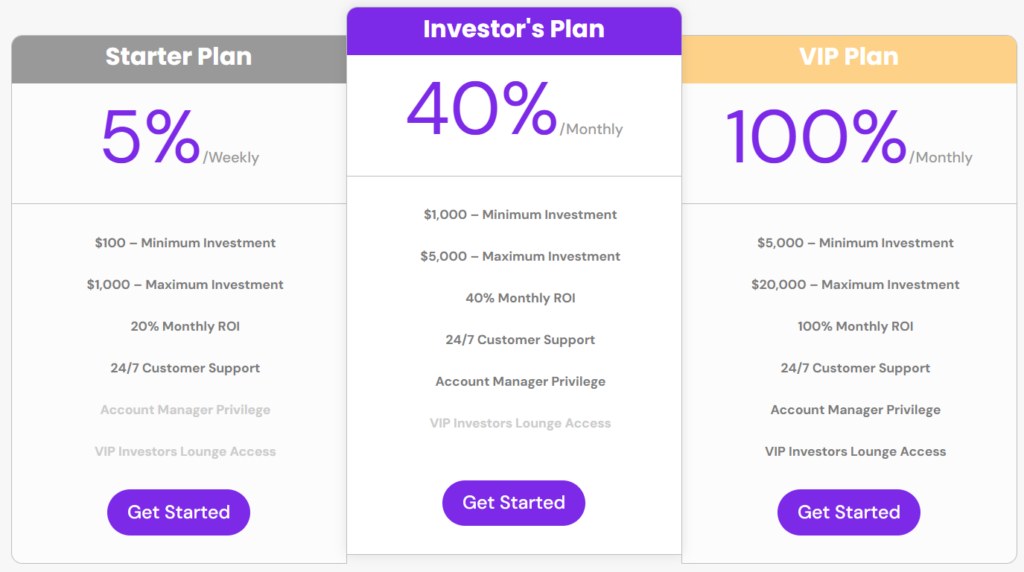This screenshot has height=572, width=1024.
Task: Click the $20,000 Maximum Investment line
Action: pyautogui.click(x=855, y=285)
